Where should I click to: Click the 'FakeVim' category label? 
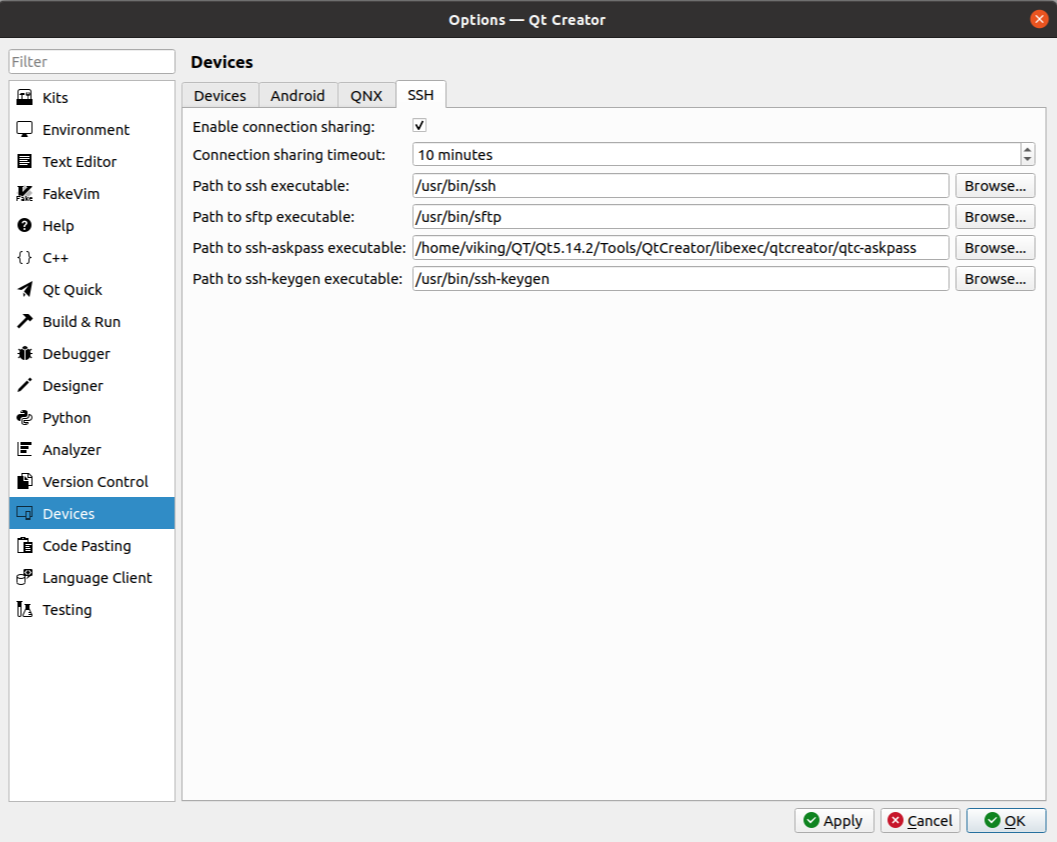[x=71, y=193]
